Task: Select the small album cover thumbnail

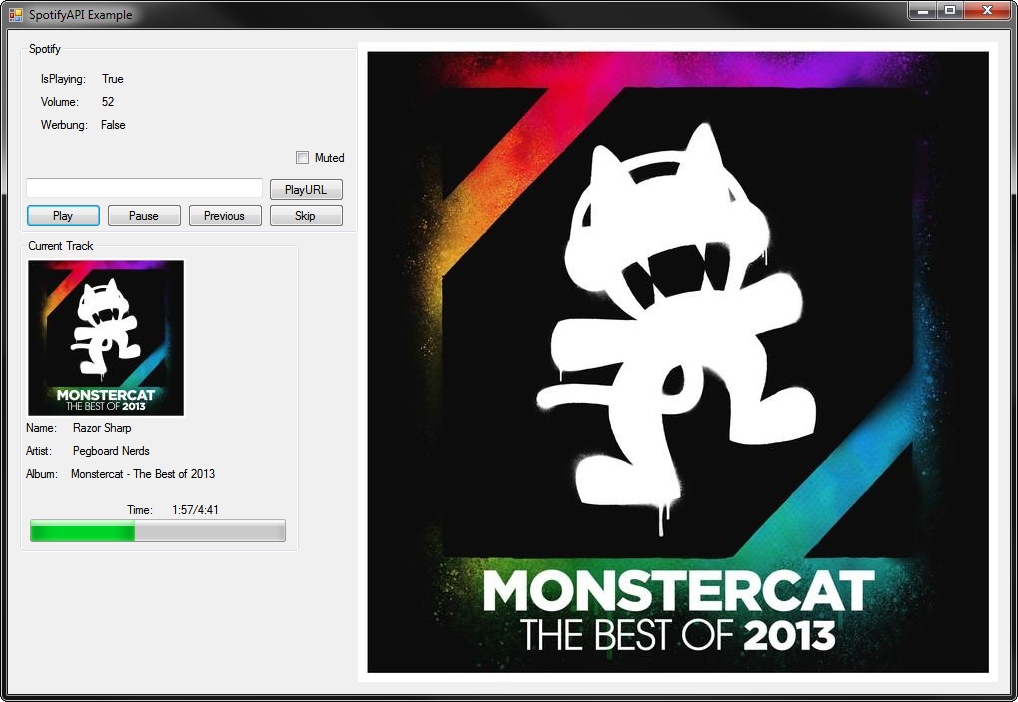Action: [x=106, y=338]
